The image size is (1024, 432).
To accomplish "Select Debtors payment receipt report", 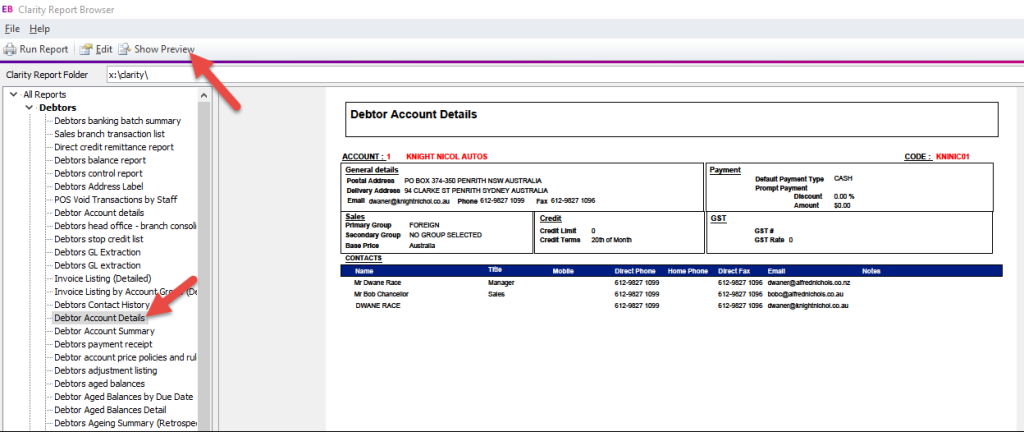I will [105, 344].
